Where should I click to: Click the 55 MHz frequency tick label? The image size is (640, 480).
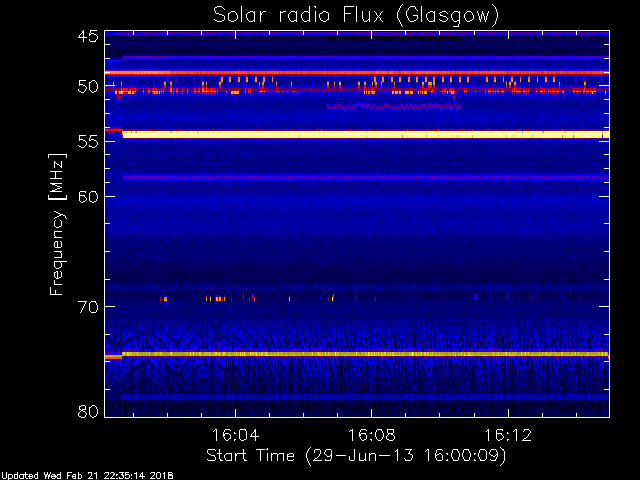point(87,143)
